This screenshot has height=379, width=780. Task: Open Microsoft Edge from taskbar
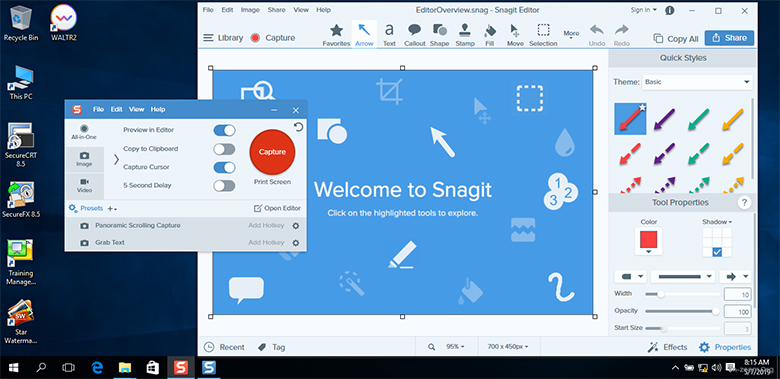(x=97, y=368)
